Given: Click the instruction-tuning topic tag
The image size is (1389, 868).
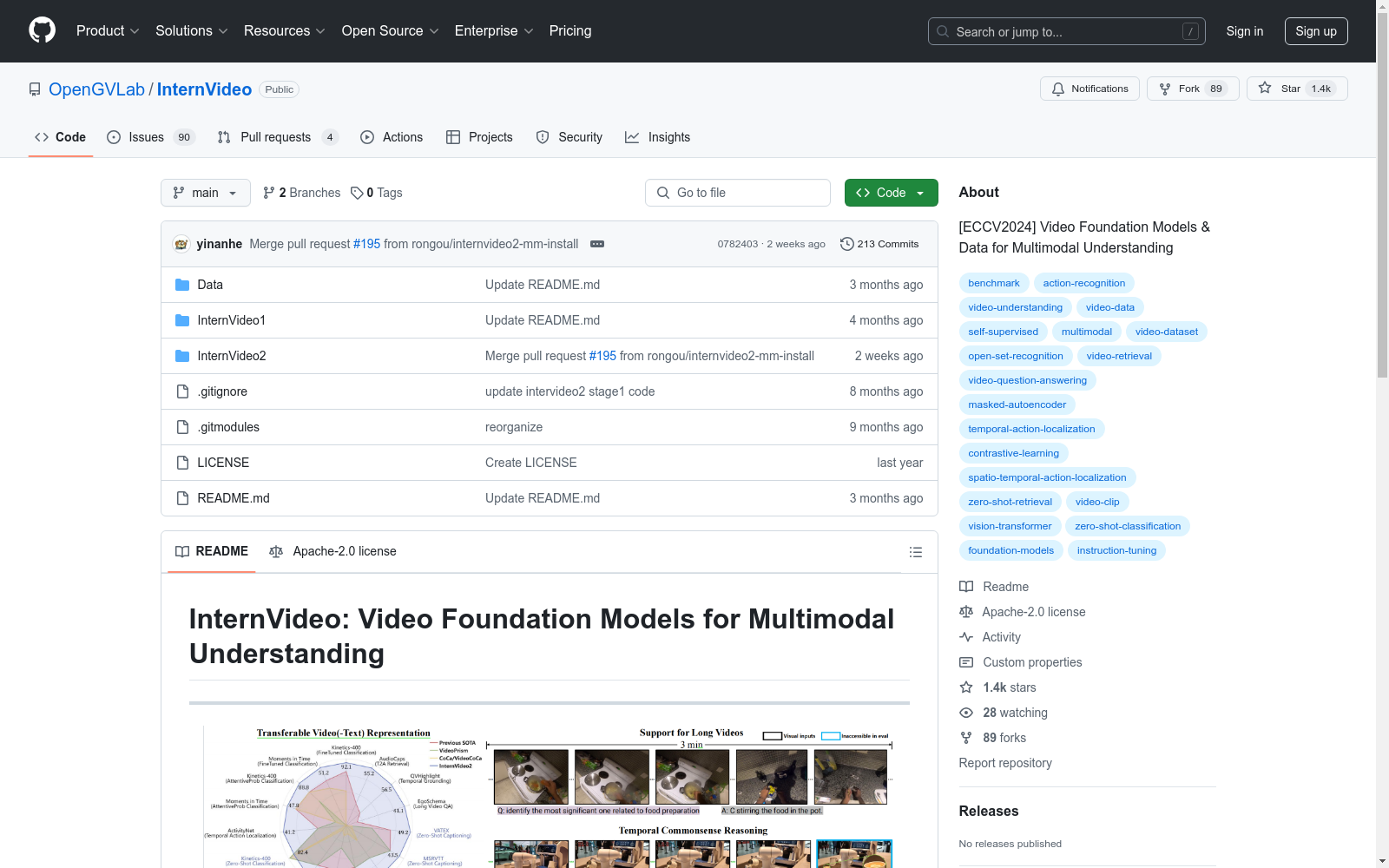Looking at the screenshot, I should (x=1116, y=550).
